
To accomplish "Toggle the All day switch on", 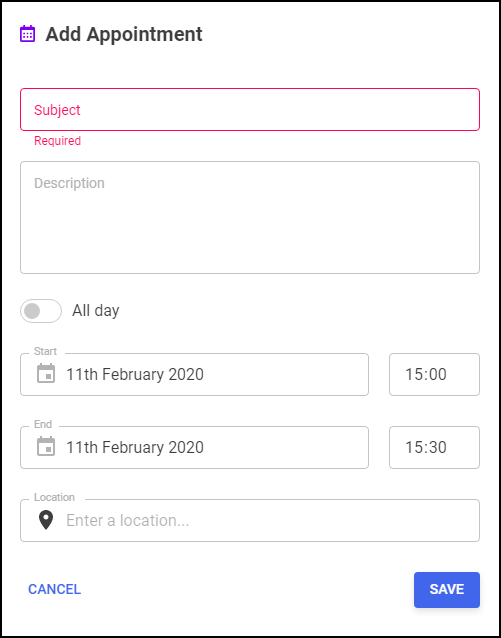I will point(41,311).
